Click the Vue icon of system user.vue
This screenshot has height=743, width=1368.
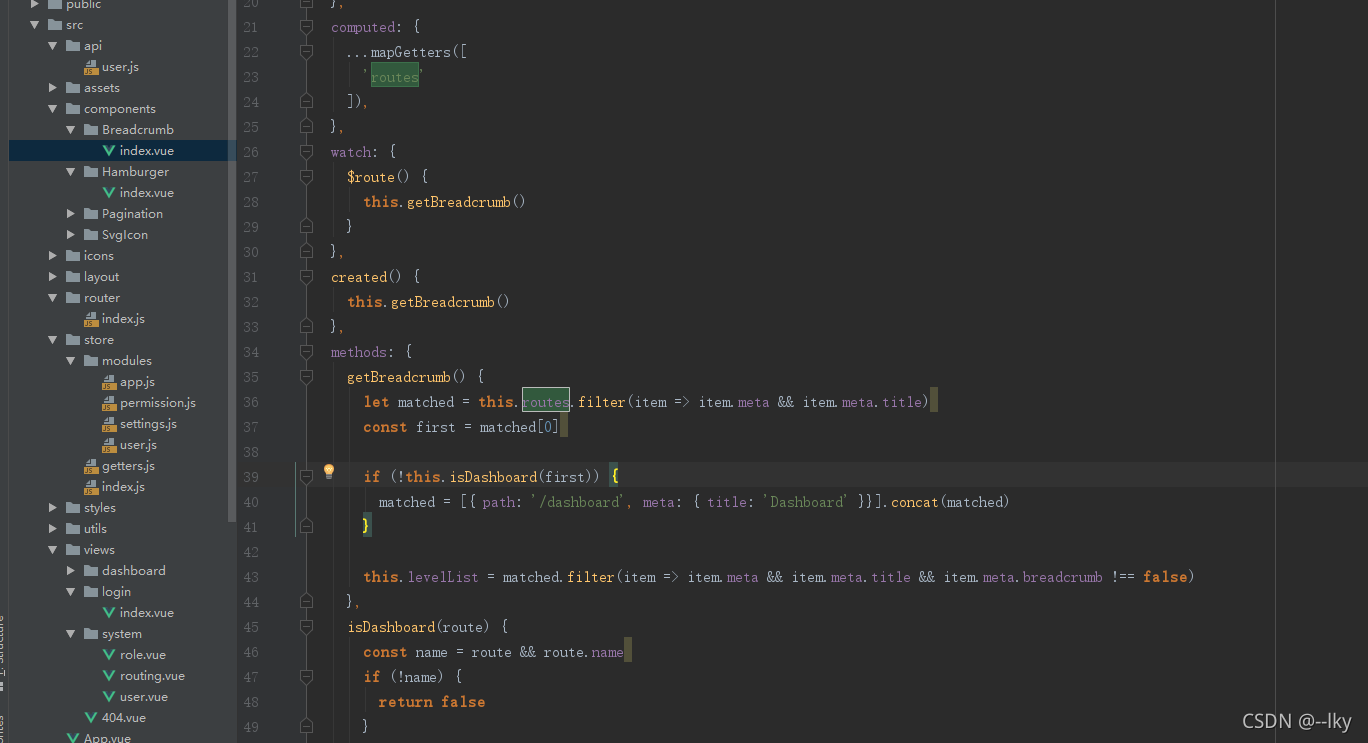(109, 697)
